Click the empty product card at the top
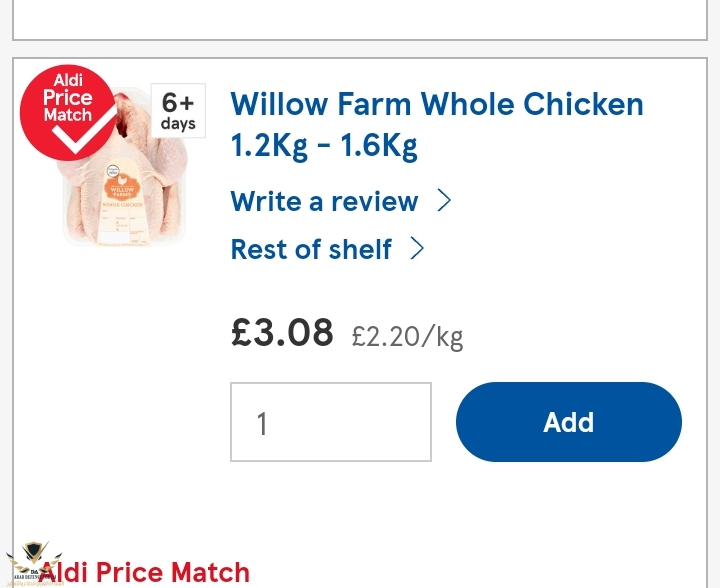This screenshot has height=588, width=720. [360, 18]
